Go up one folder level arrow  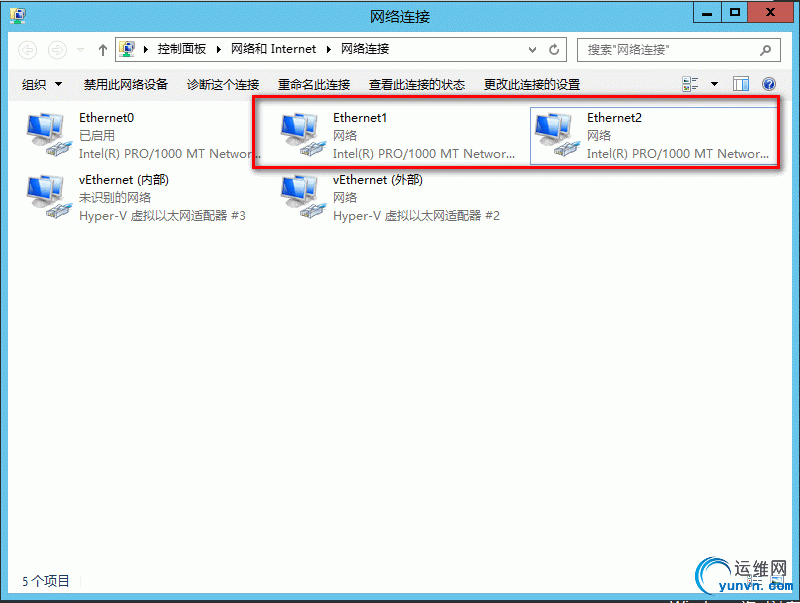(103, 49)
